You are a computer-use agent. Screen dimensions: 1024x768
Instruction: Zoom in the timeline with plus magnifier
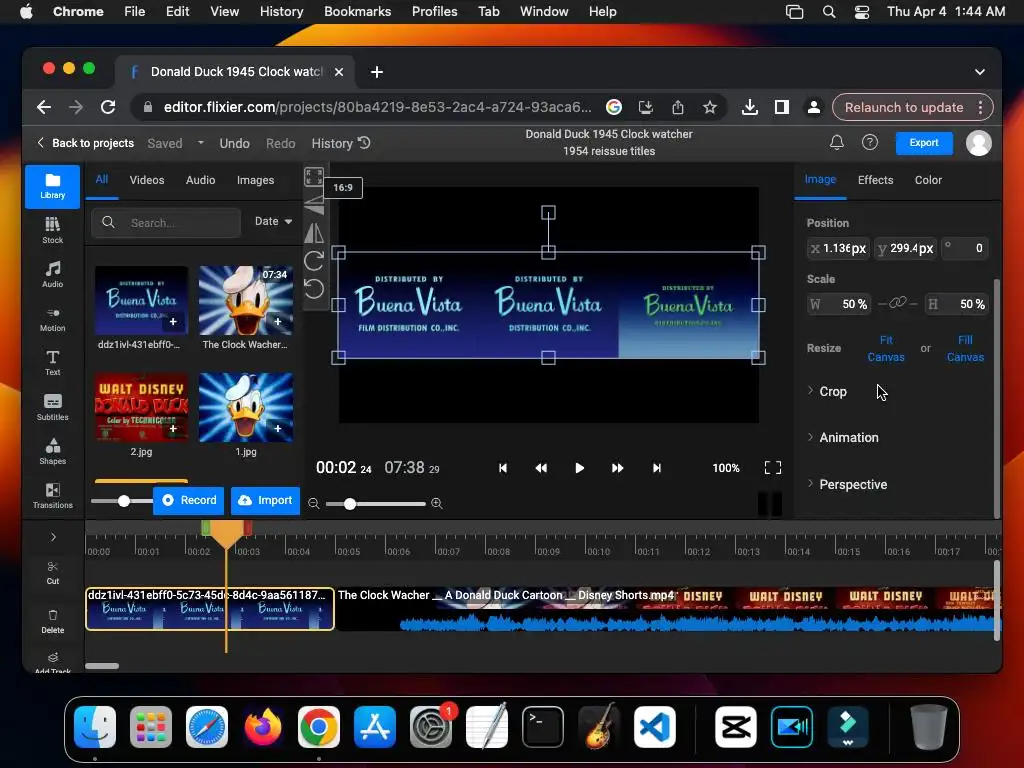[x=436, y=504]
